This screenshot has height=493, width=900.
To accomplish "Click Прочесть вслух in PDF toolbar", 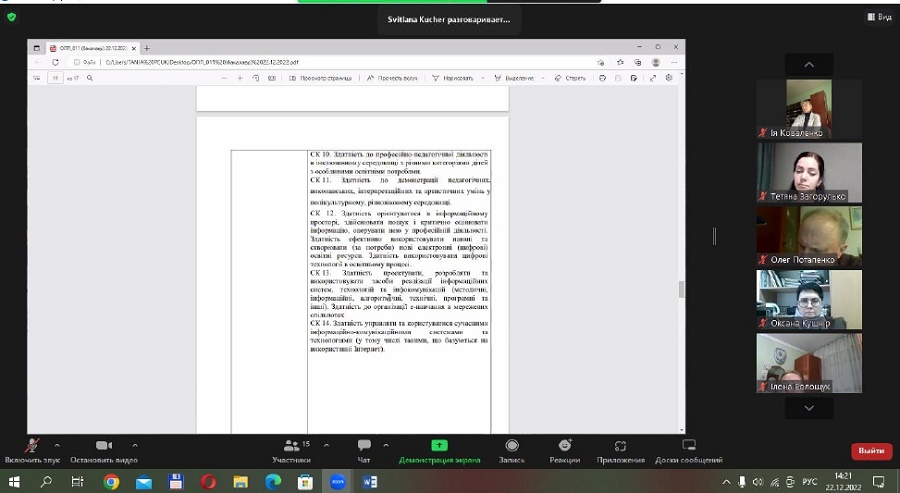I will tap(392, 77).
